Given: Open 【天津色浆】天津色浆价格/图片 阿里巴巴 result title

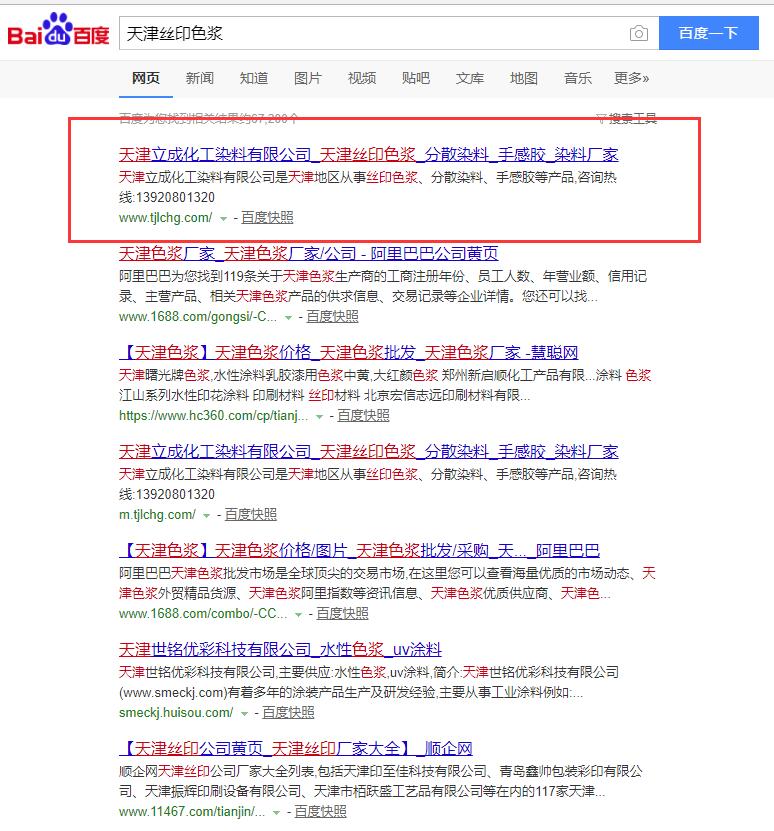Looking at the screenshot, I should (359, 551).
